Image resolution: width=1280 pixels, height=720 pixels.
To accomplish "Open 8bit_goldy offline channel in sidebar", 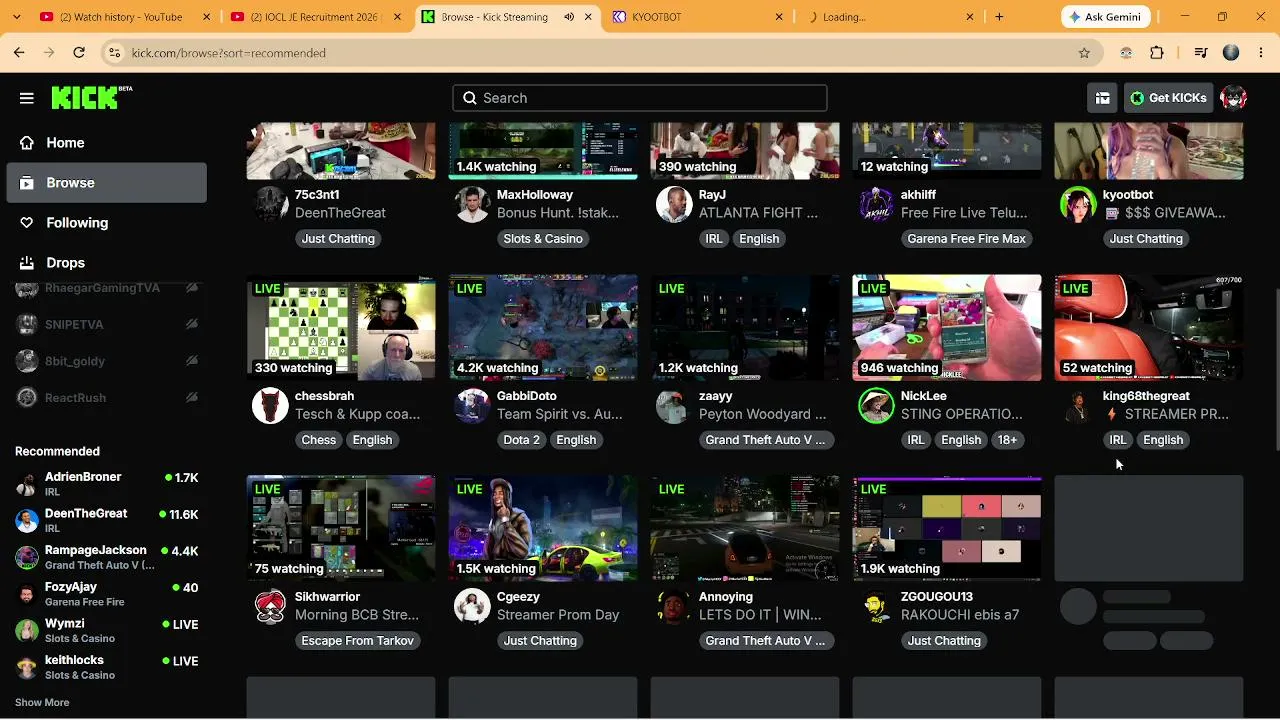I will [x=106, y=361].
